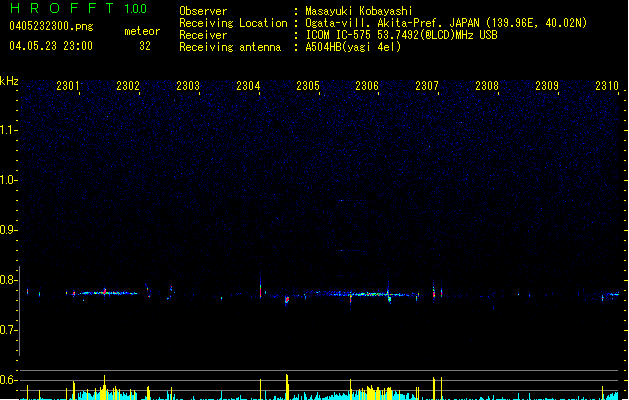Click the meteor label in the header
Screen dimensions: 629x400
tap(142, 31)
